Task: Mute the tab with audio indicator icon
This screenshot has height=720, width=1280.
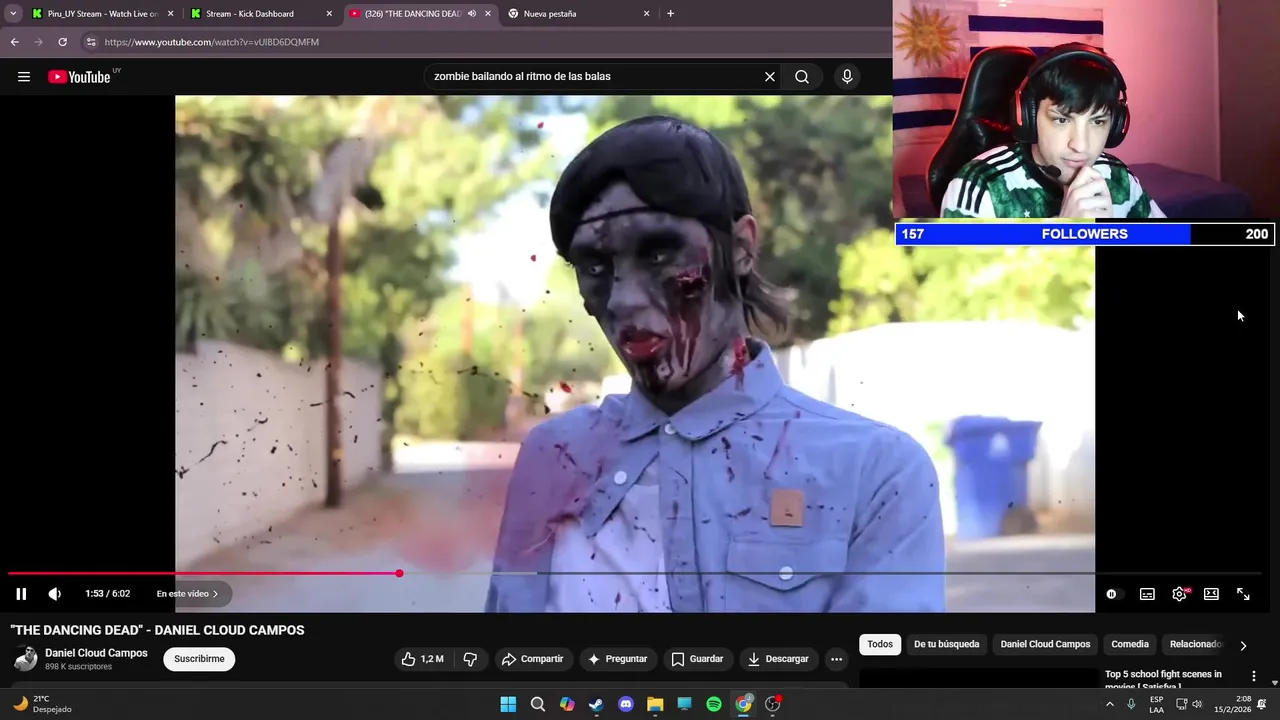Action: [x=472, y=14]
